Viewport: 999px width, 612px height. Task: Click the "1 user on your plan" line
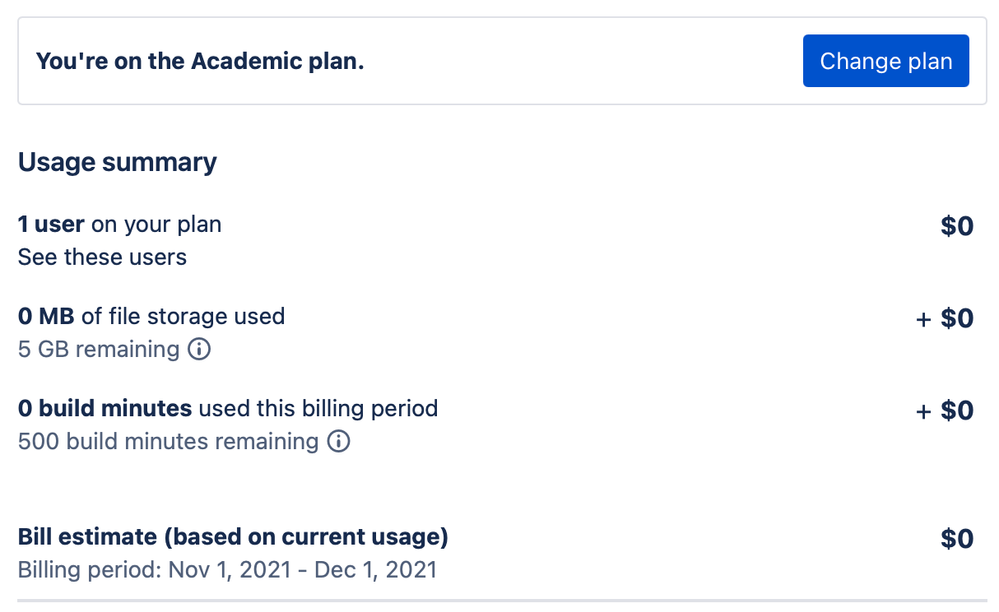coord(120,224)
